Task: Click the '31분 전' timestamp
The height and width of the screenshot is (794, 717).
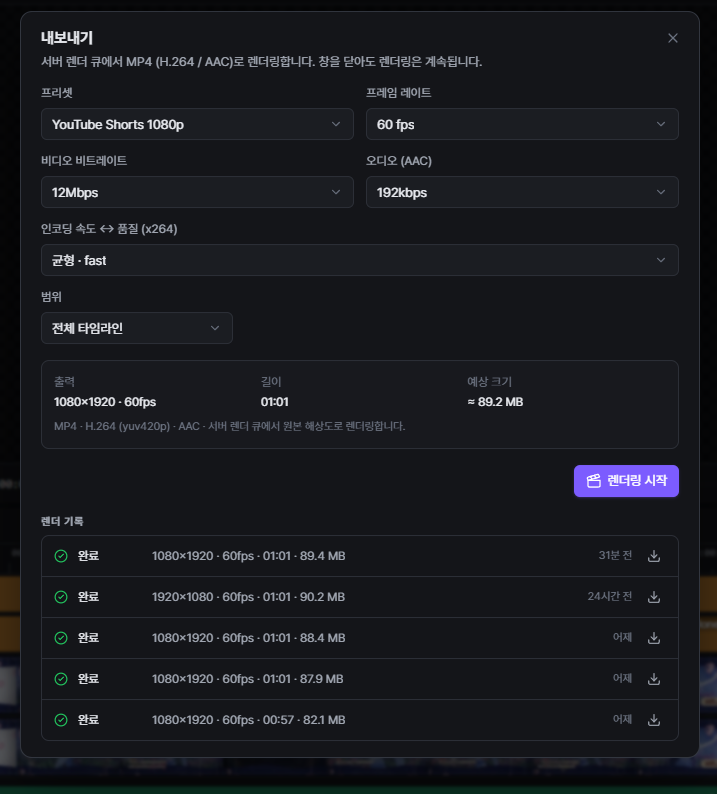Action: coord(615,555)
